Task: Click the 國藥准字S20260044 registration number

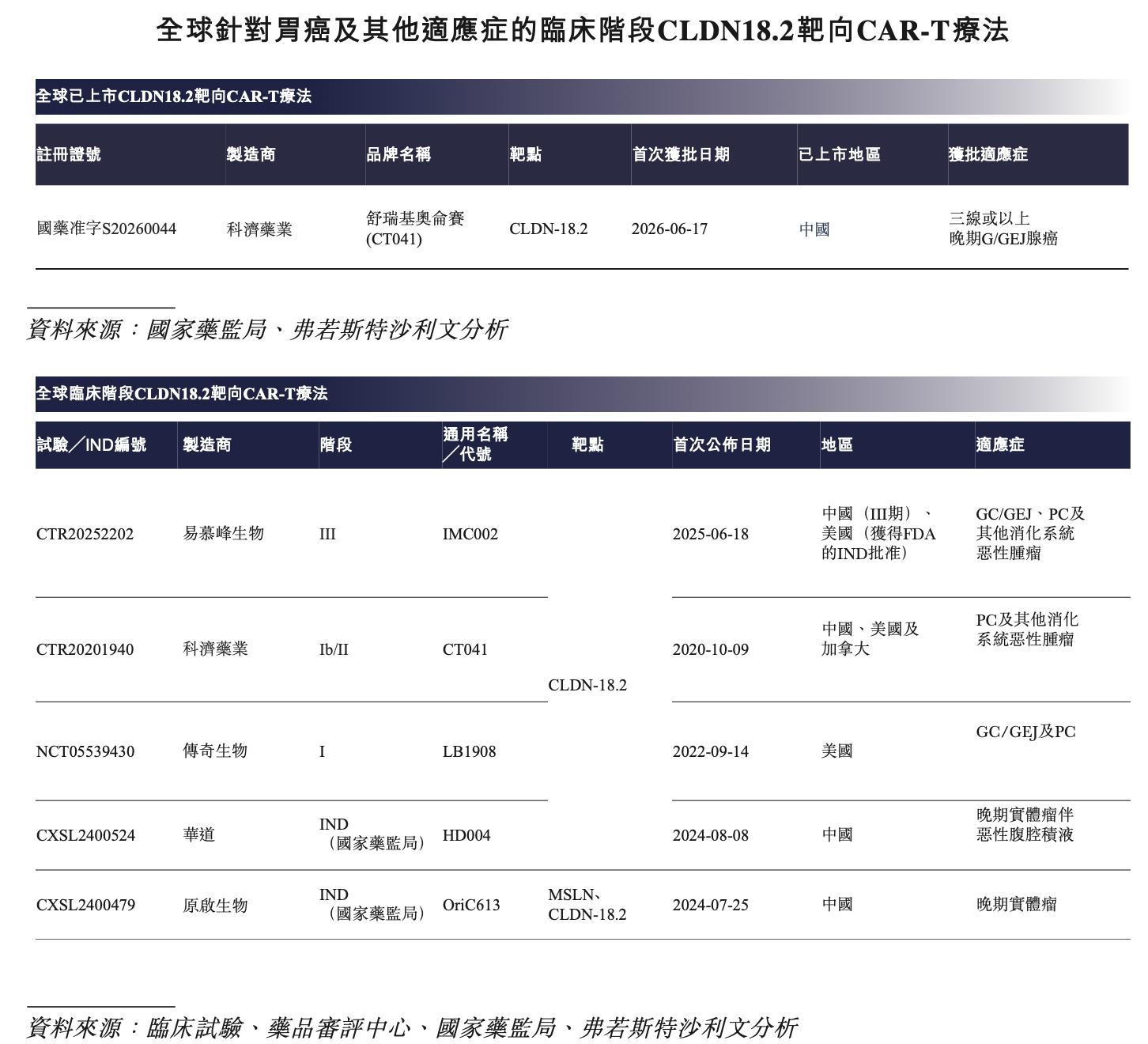Action: click(107, 229)
